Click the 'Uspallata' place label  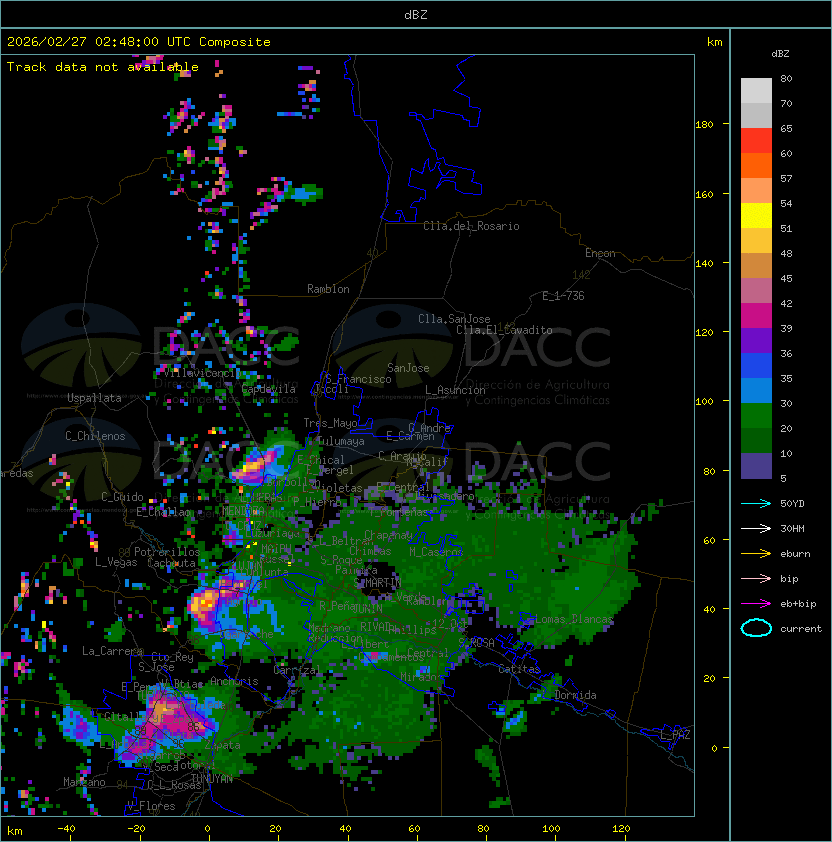coord(94,398)
